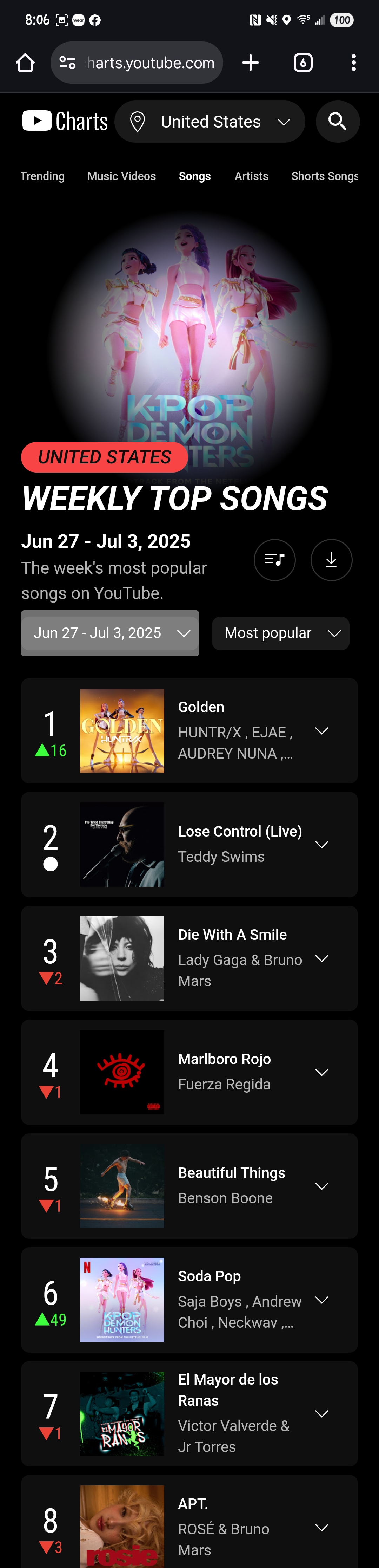Viewport: 379px width, 1568px height.
Task: Open a new tab with plus icon
Action: tap(251, 63)
